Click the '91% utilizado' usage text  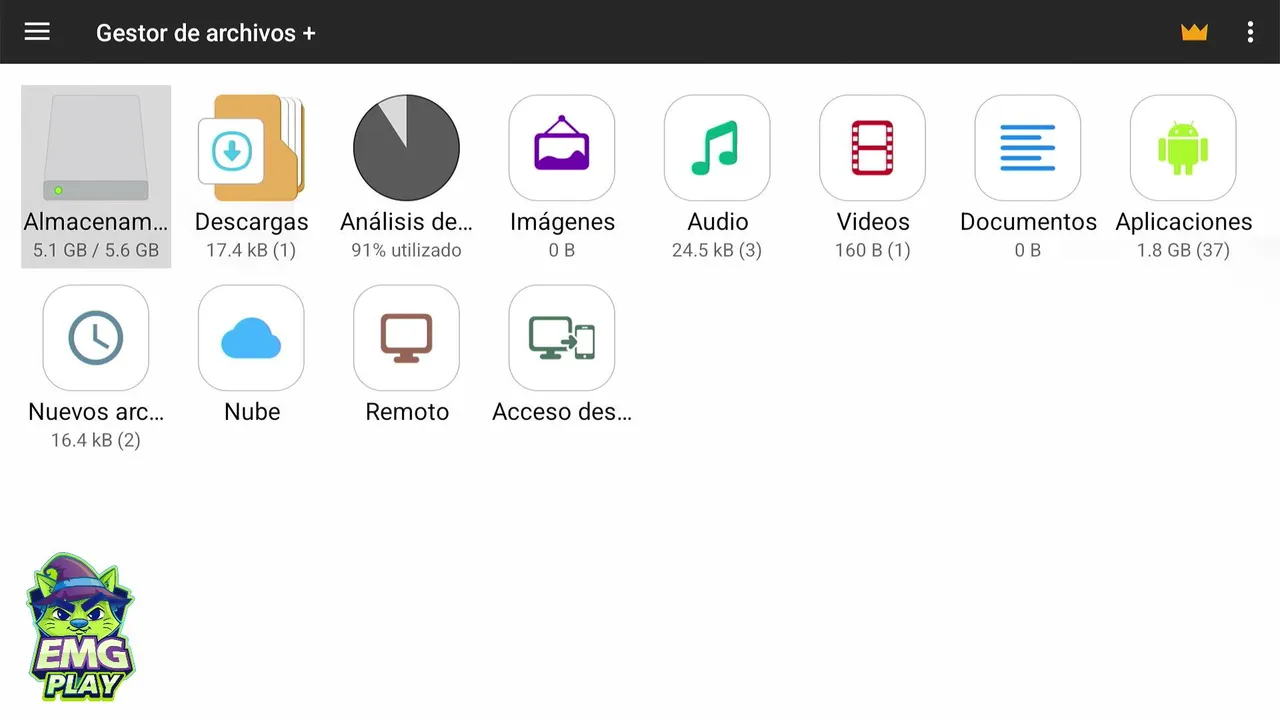point(406,250)
